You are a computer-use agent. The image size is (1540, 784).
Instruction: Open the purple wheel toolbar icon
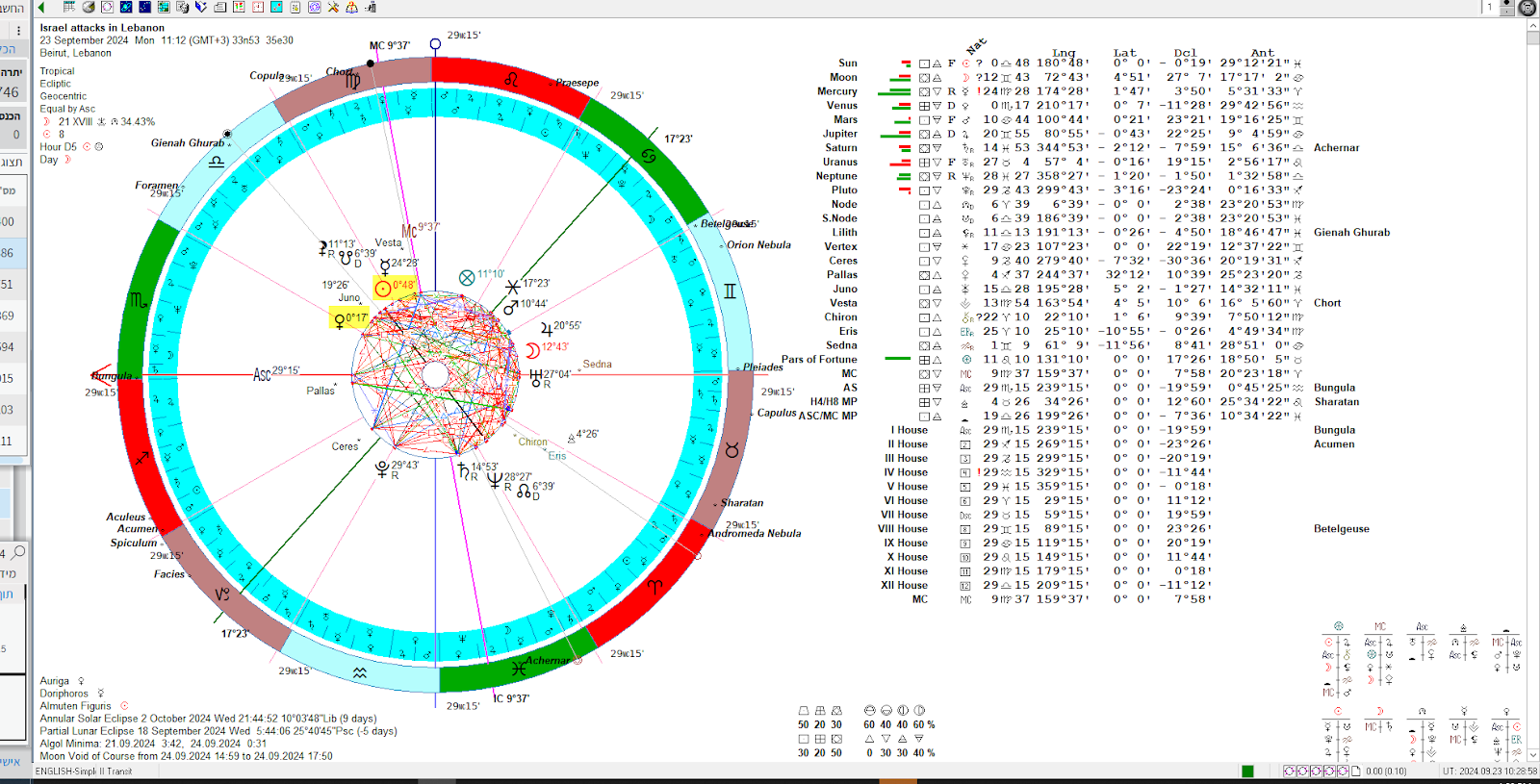pos(314,7)
